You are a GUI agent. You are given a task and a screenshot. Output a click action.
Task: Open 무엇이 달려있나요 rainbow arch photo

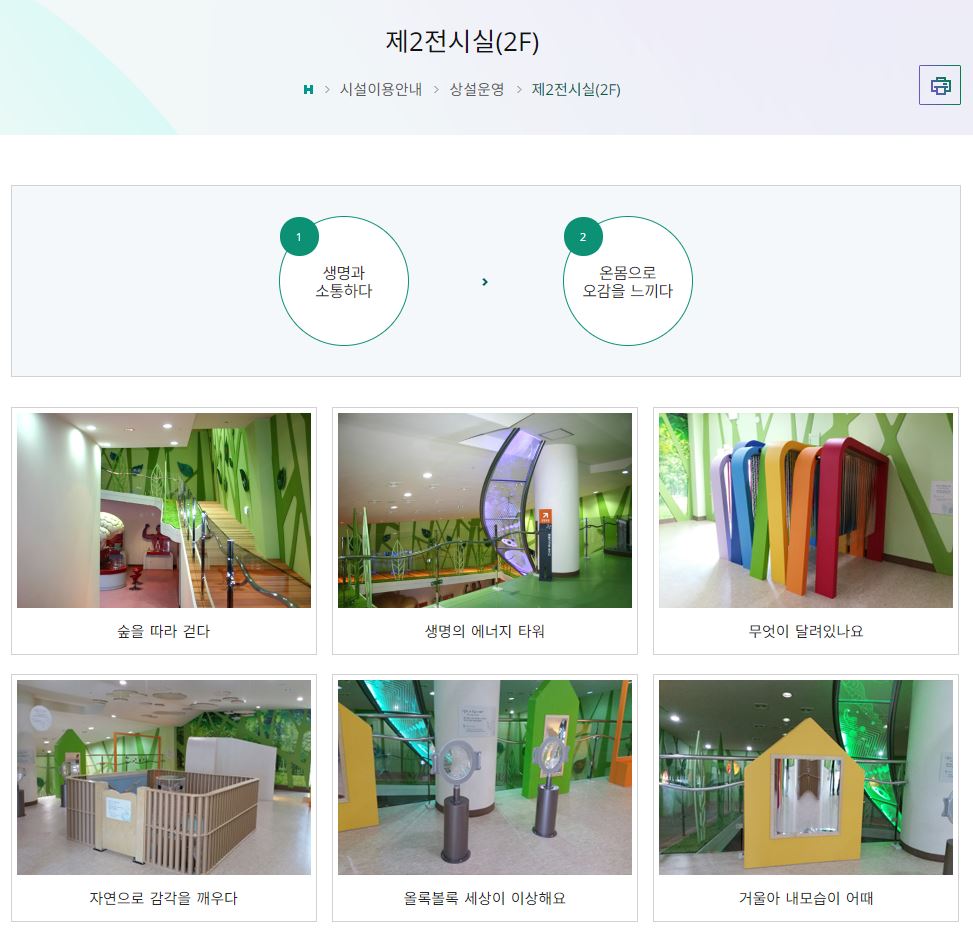(x=805, y=510)
